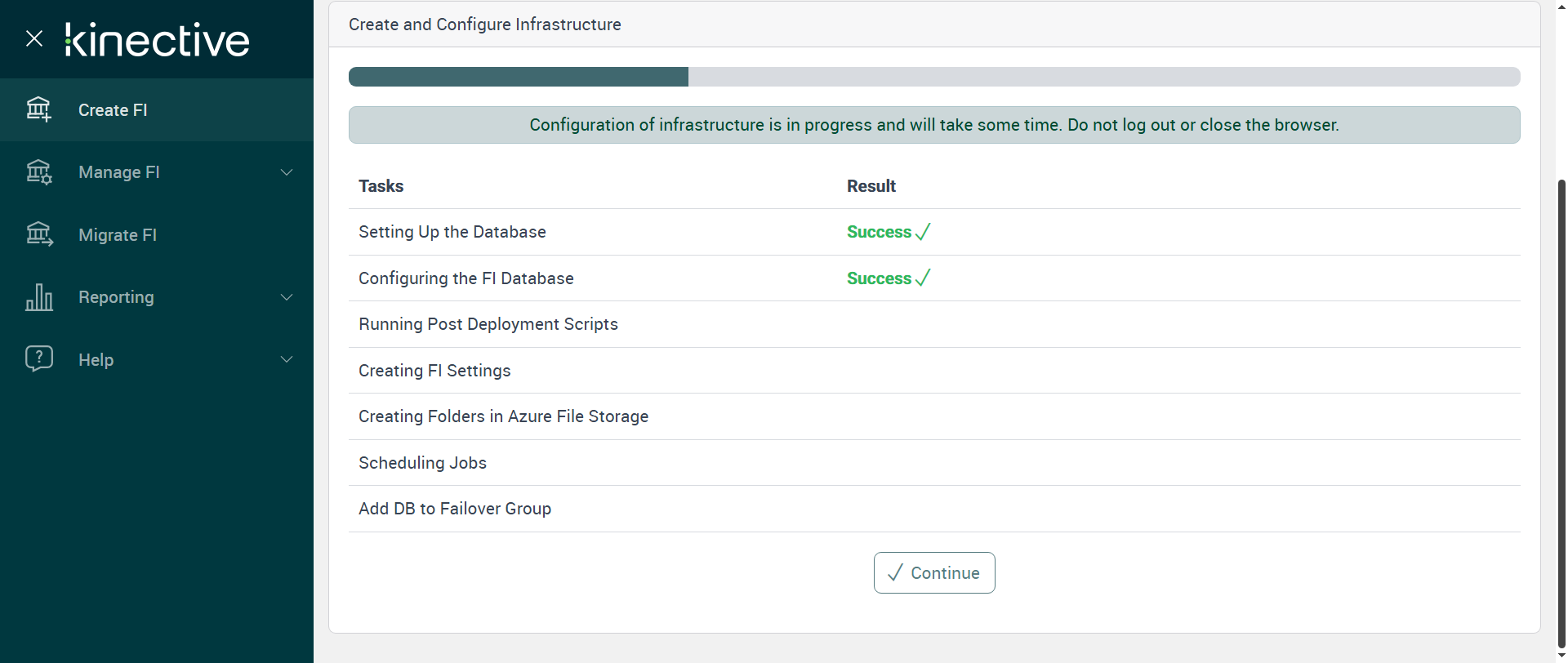The width and height of the screenshot is (1568, 663).
Task: Click the infrastructure configuration progress bar
Action: 933,77
